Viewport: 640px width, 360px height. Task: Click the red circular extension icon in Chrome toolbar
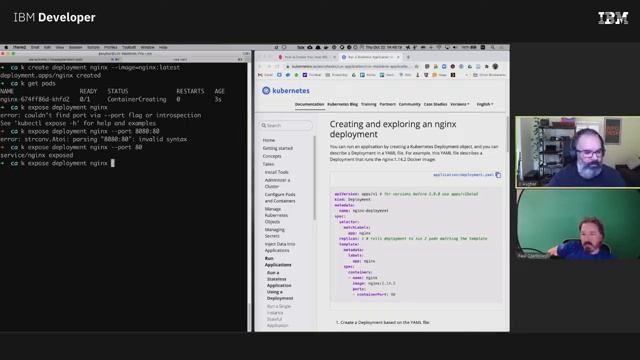click(x=453, y=66)
